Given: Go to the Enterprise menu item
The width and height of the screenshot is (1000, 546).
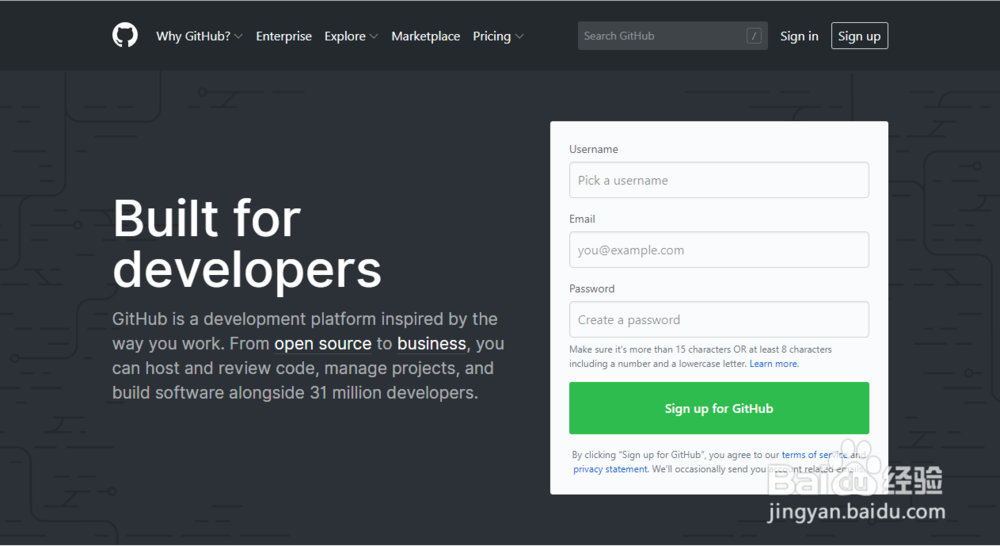Looking at the screenshot, I should pos(284,36).
